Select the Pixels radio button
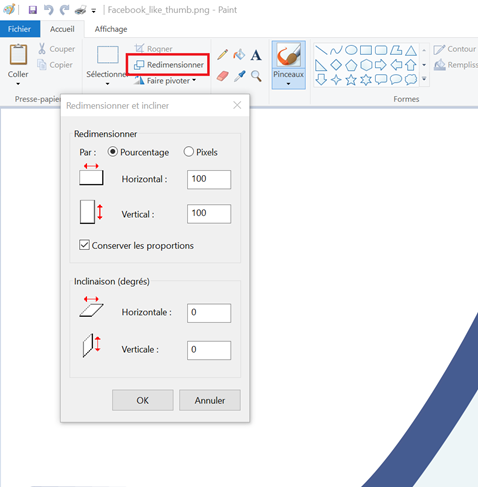This screenshot has height=487, width=482. point(189,152)
